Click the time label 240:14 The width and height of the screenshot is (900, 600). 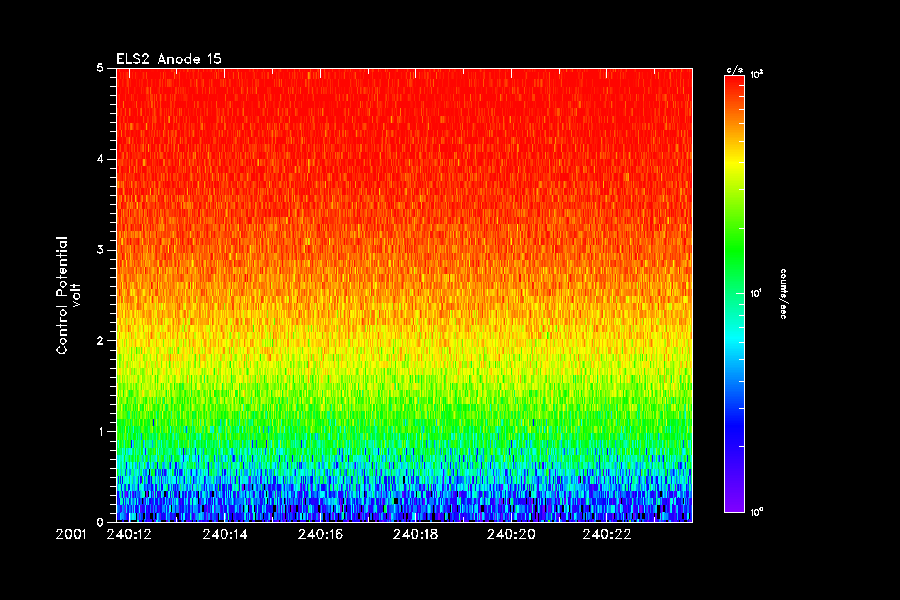pos(225,535)
